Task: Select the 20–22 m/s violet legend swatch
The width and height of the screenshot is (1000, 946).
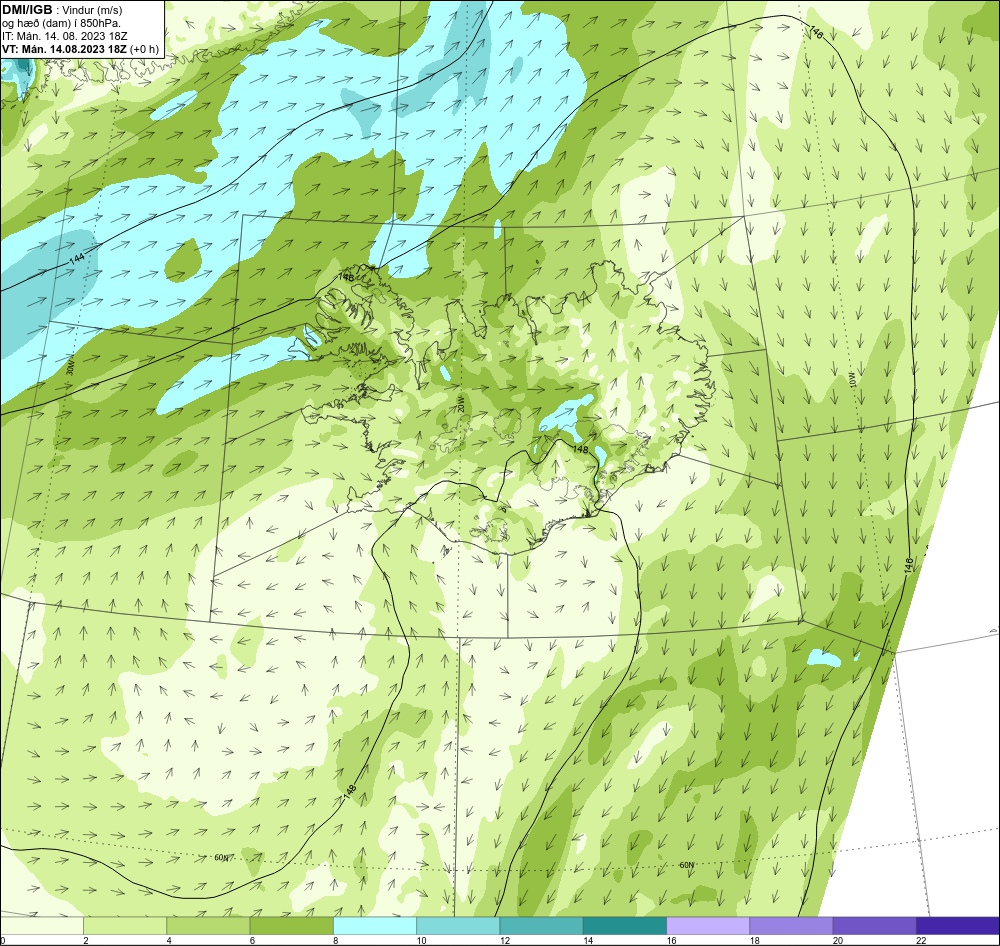Action: (x=874, y=926)
